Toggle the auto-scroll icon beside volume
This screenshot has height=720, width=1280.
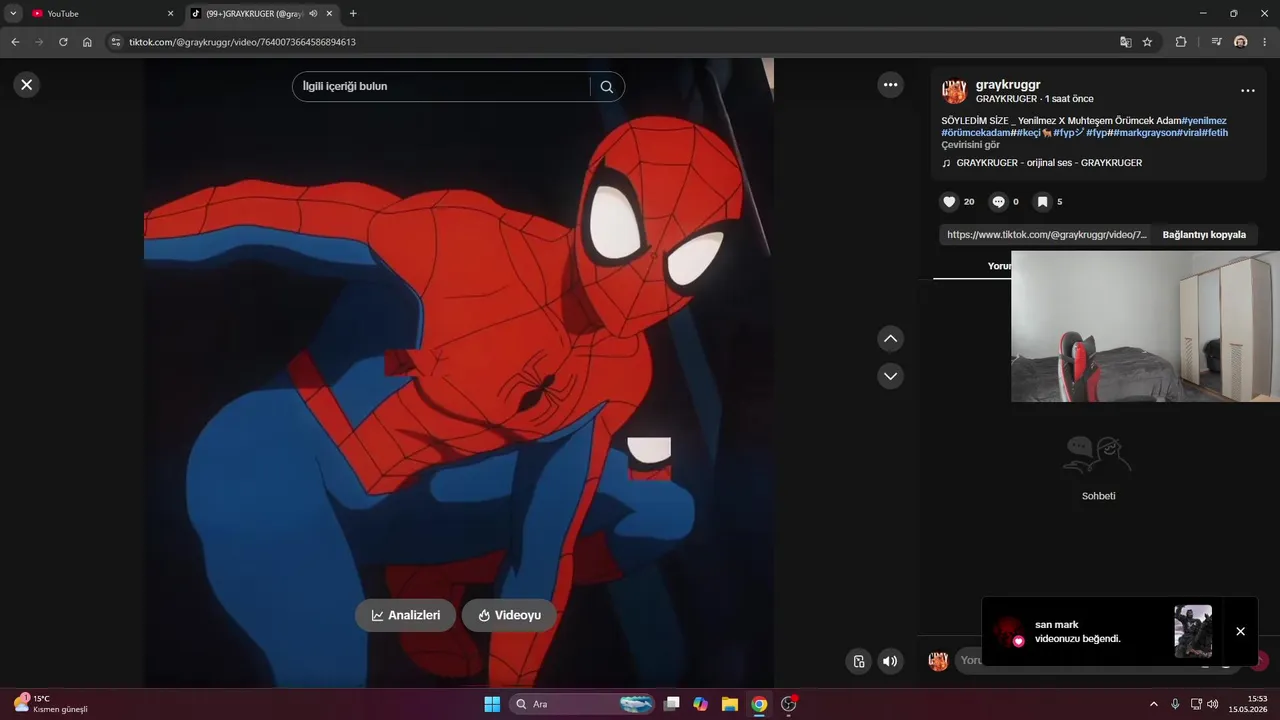coord(858,661)
